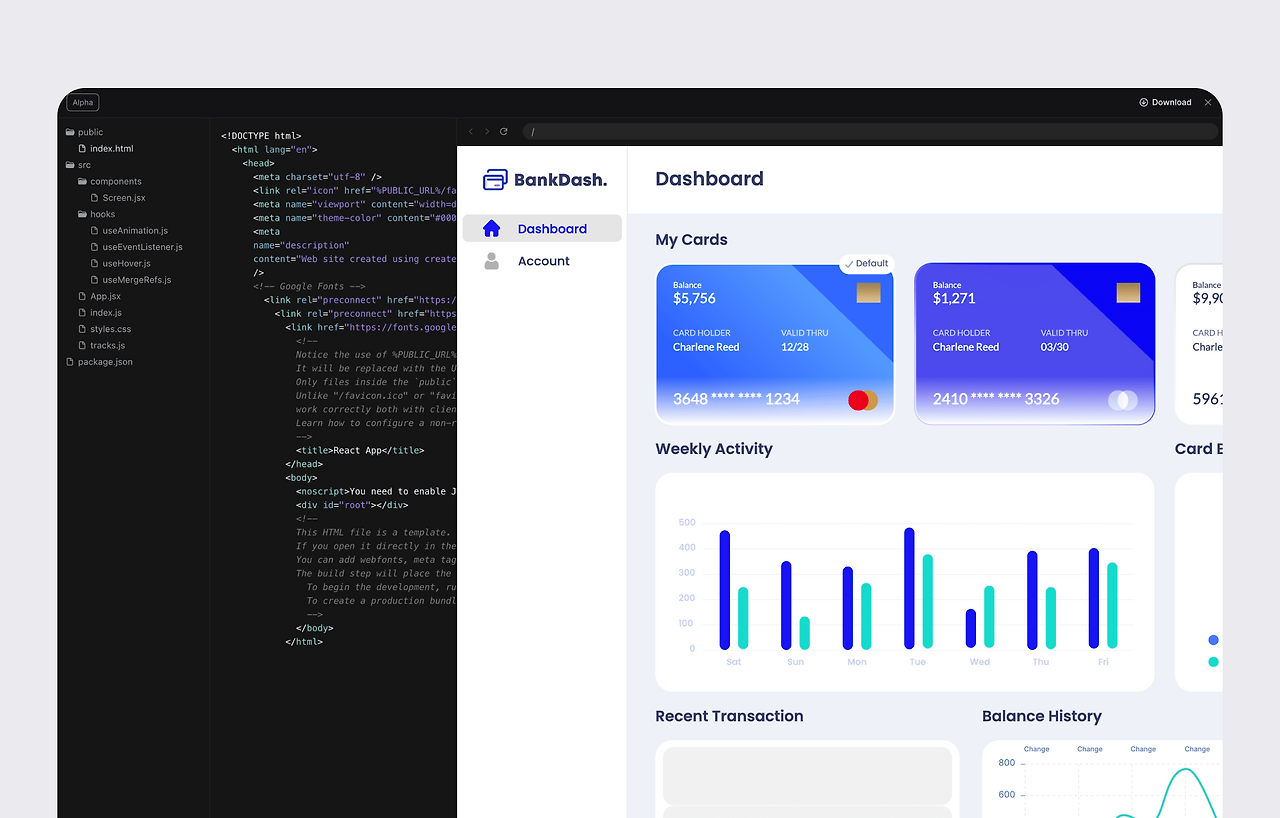Click the teal Wed bar in Weekly Activity
1280x818 pixels.
coord(989,617)
